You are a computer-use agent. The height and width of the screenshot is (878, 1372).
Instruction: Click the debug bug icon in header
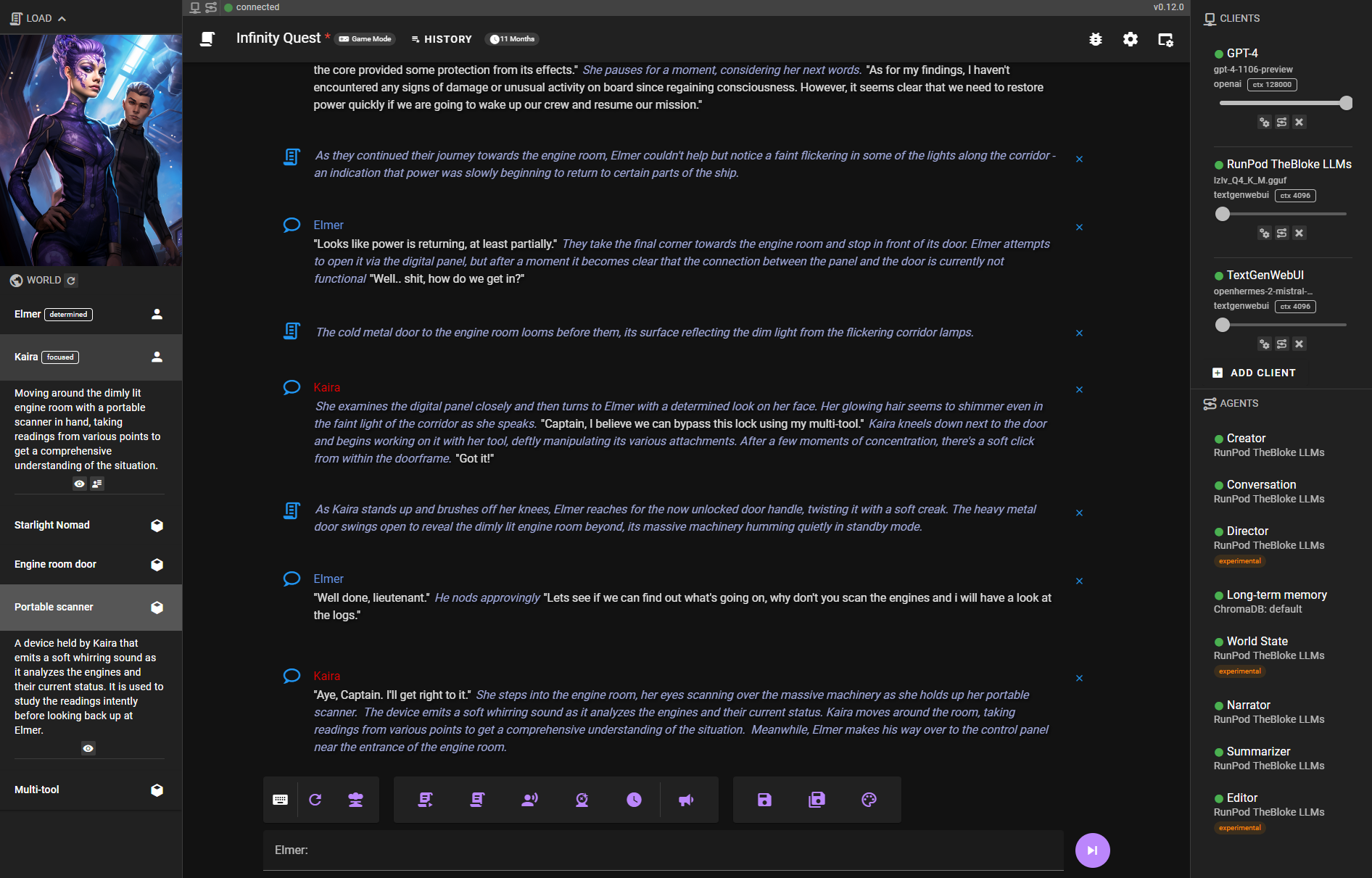[1095, 39]
